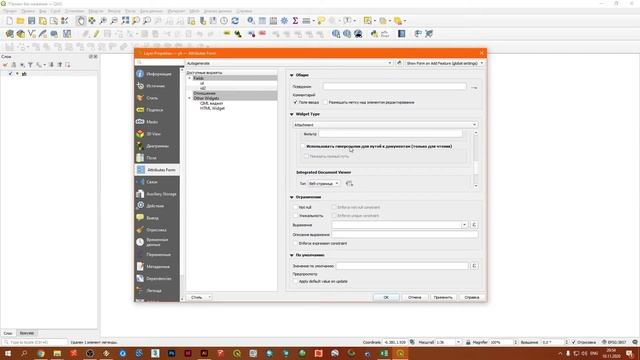Create a new project via toolbar icon
The height and width of the screenshot is (360, 640).
tap(9, 21)
